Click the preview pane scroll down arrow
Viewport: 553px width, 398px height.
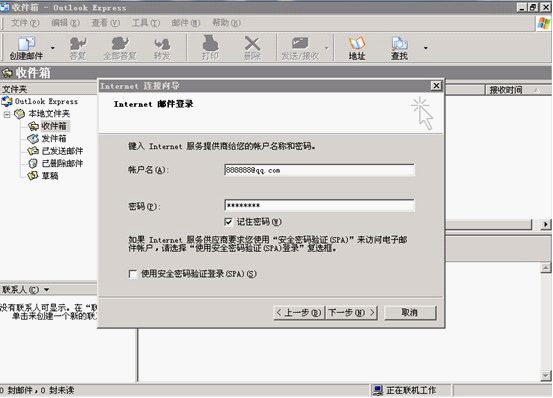[546, 376]
